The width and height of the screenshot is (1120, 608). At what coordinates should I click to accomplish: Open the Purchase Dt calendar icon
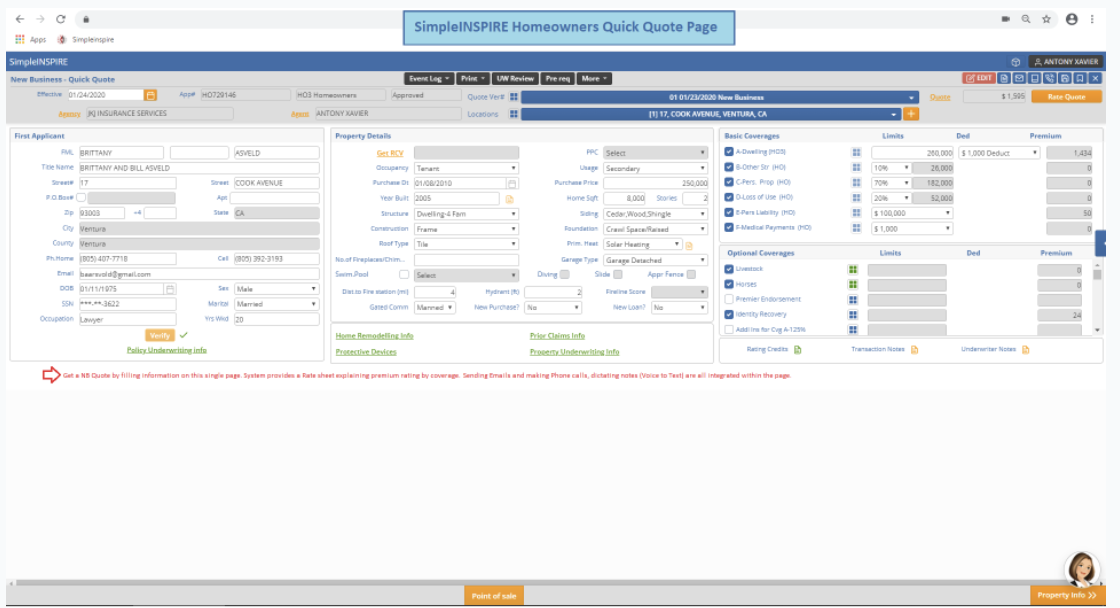(512, 184)
